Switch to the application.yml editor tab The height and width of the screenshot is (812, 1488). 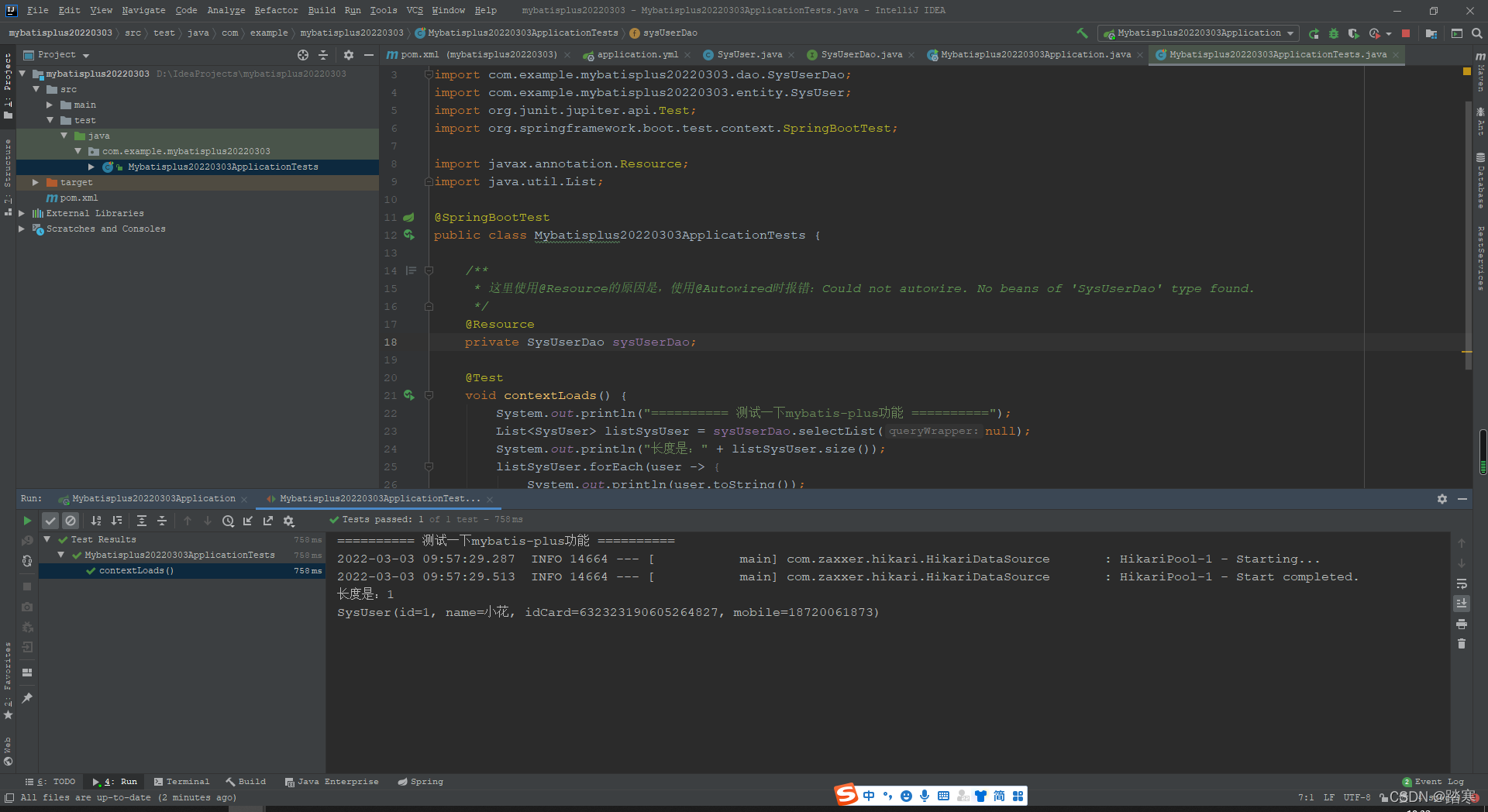click(x=637, y=55)
